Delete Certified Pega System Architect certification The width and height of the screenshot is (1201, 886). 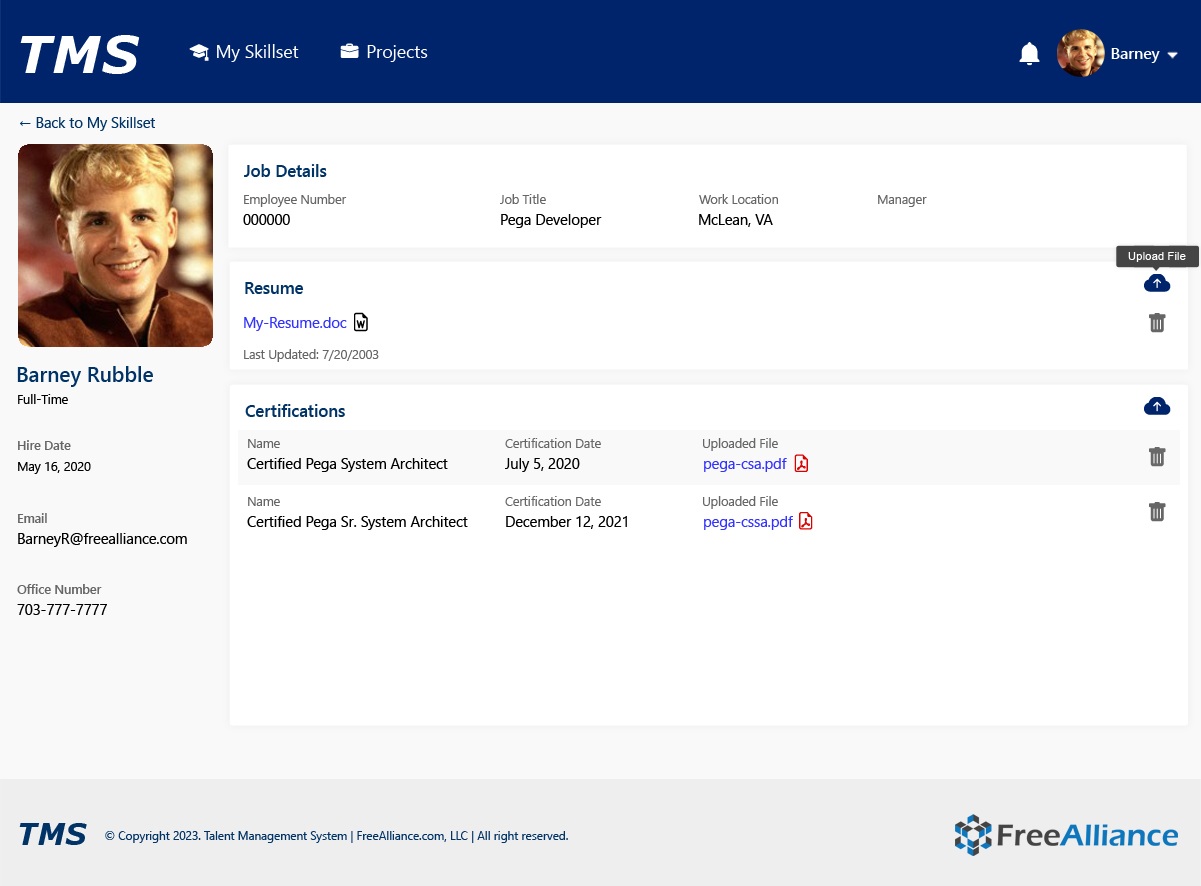click(1157, 457)
